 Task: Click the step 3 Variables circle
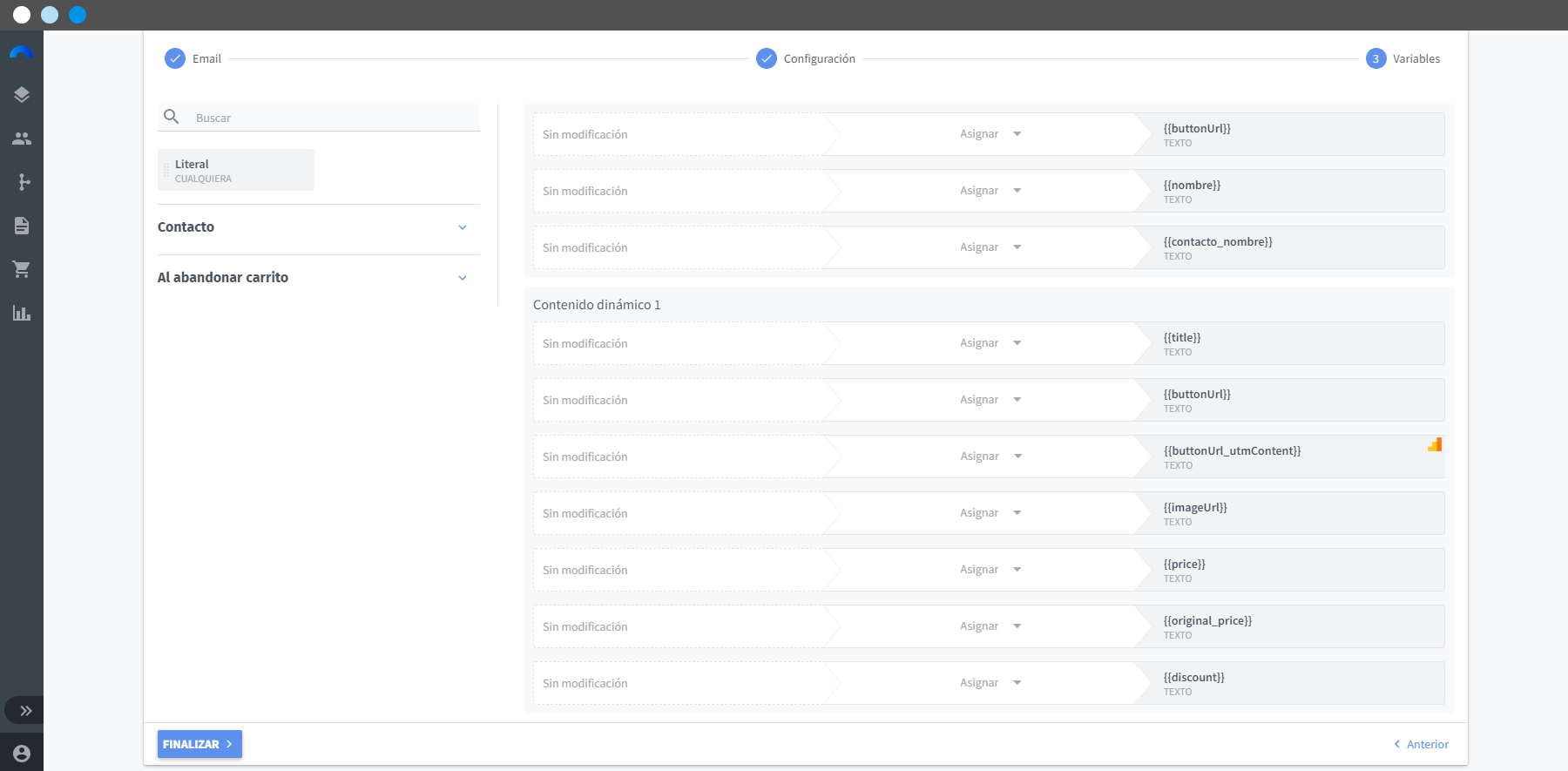coord(1376,58)
